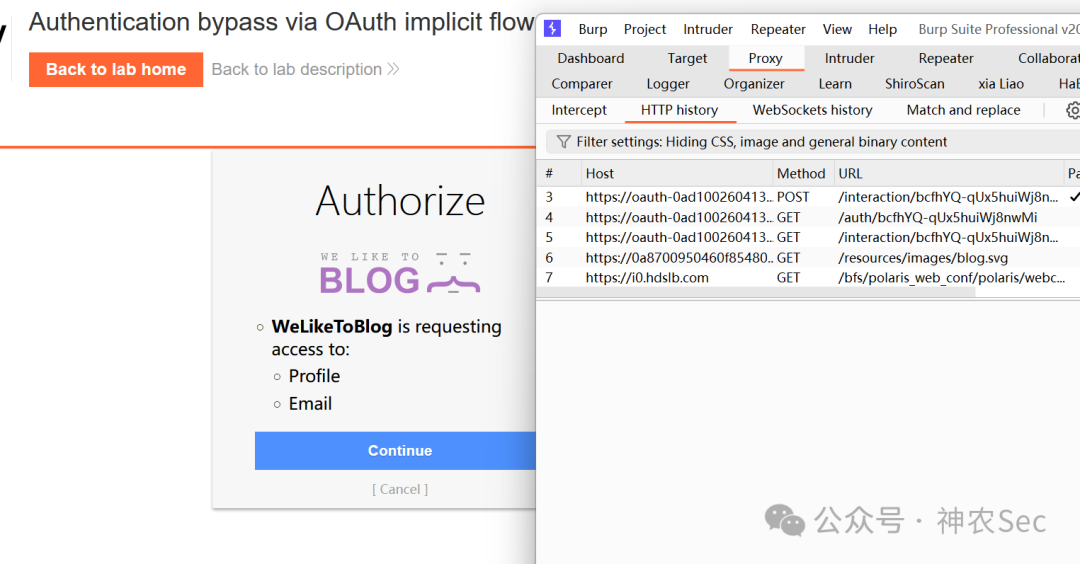This screenshot has width=1080, height=564.
Task: Open the Proxy settings gear icon
Action: [1073, 110]
